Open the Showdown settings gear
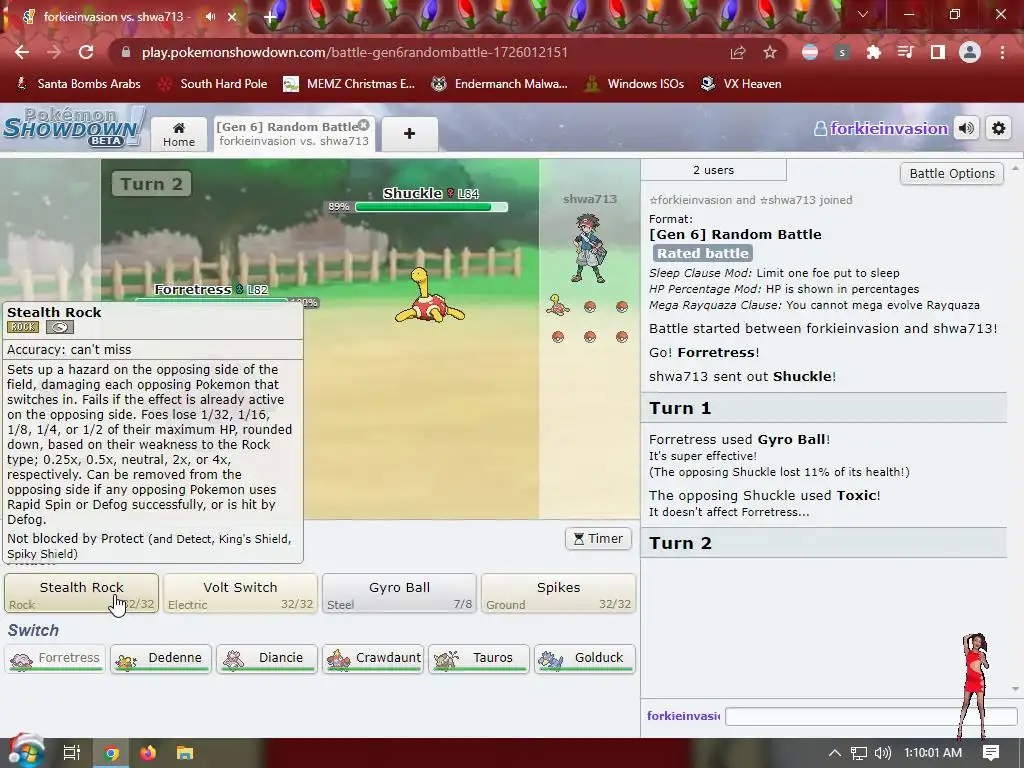The width and height of the screenshot is (1024, 768). pyautogui.click(x=999, y=129)
